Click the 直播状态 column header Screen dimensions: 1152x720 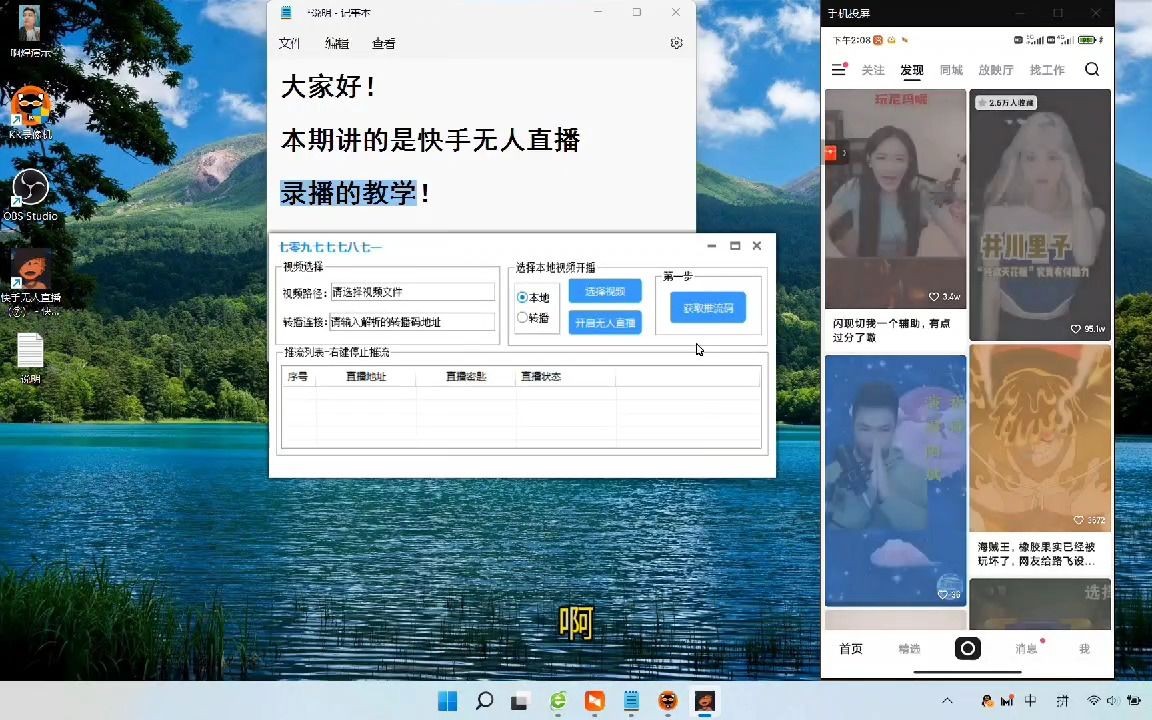click(541, 376)
